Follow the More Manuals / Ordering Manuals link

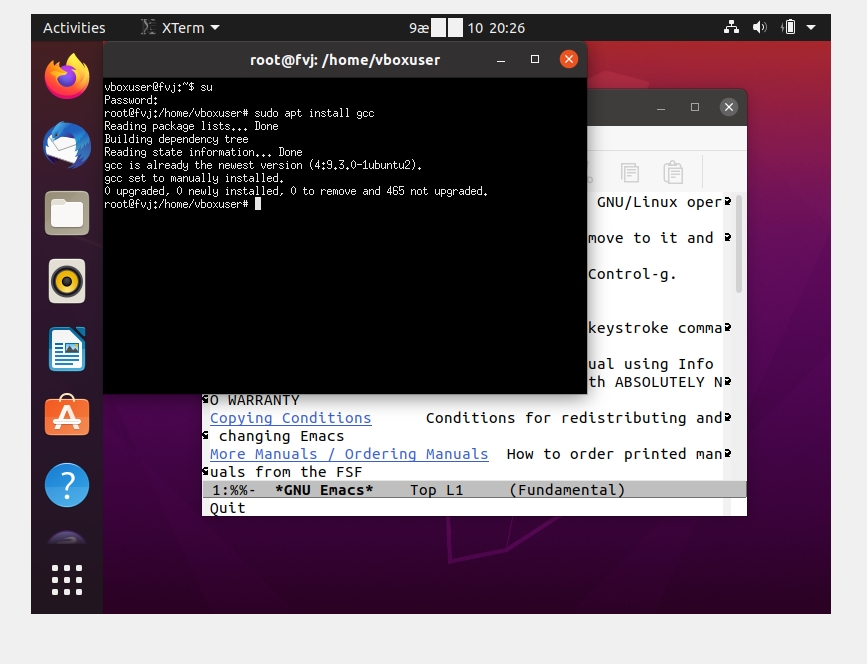(x=349, y=454)
